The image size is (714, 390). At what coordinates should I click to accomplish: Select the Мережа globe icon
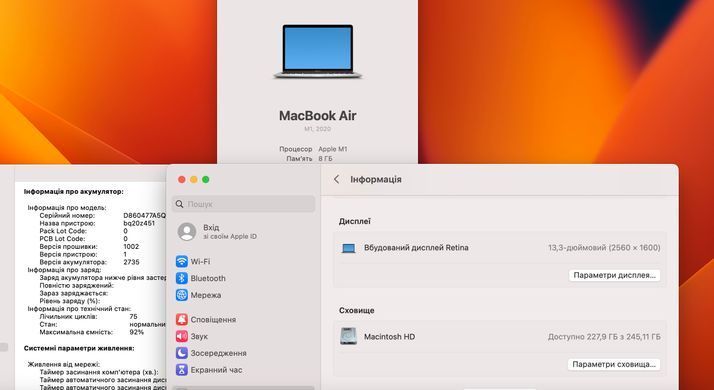(x=182, y=295)
